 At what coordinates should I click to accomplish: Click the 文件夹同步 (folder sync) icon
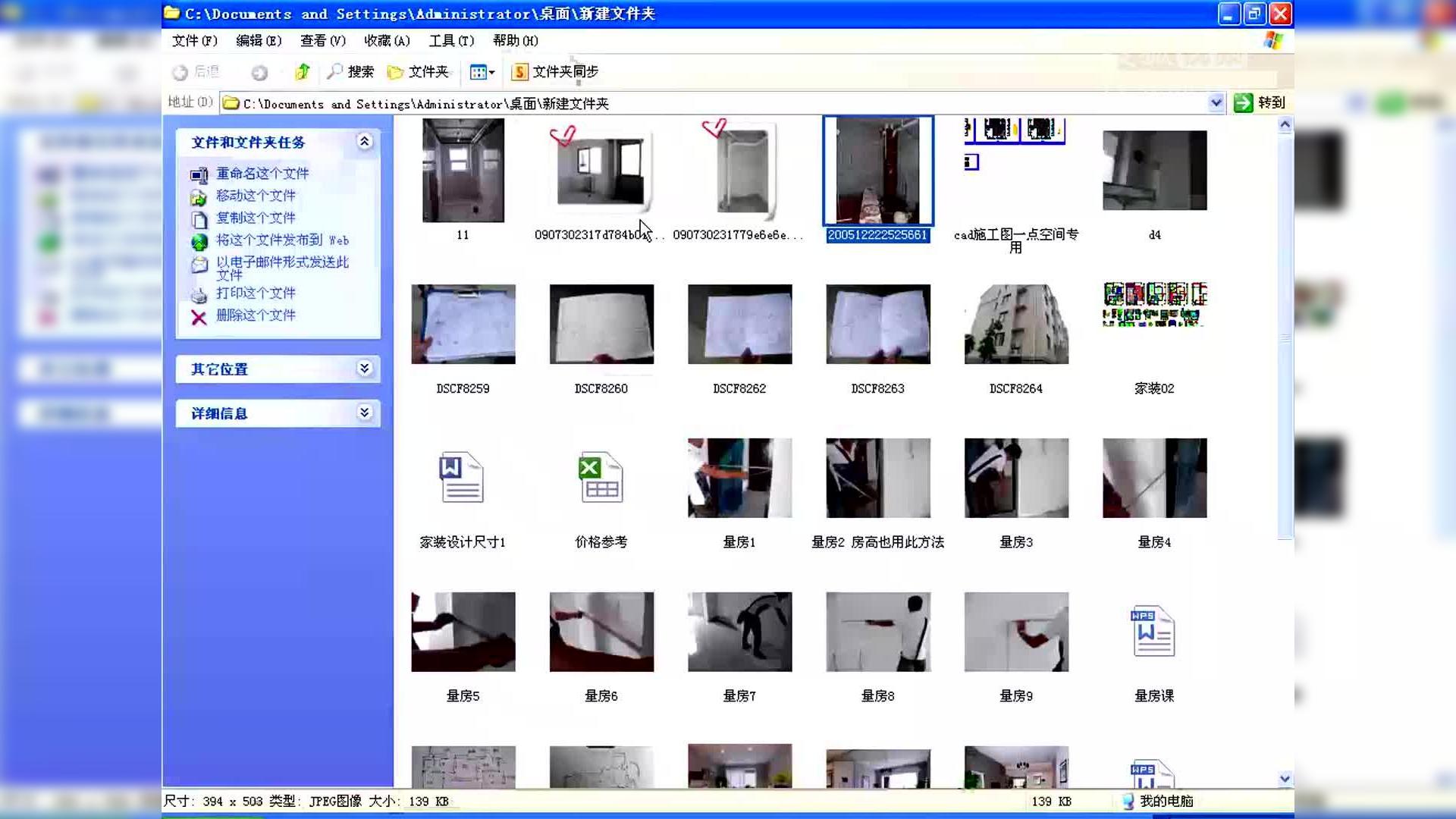tap(520, 72)
